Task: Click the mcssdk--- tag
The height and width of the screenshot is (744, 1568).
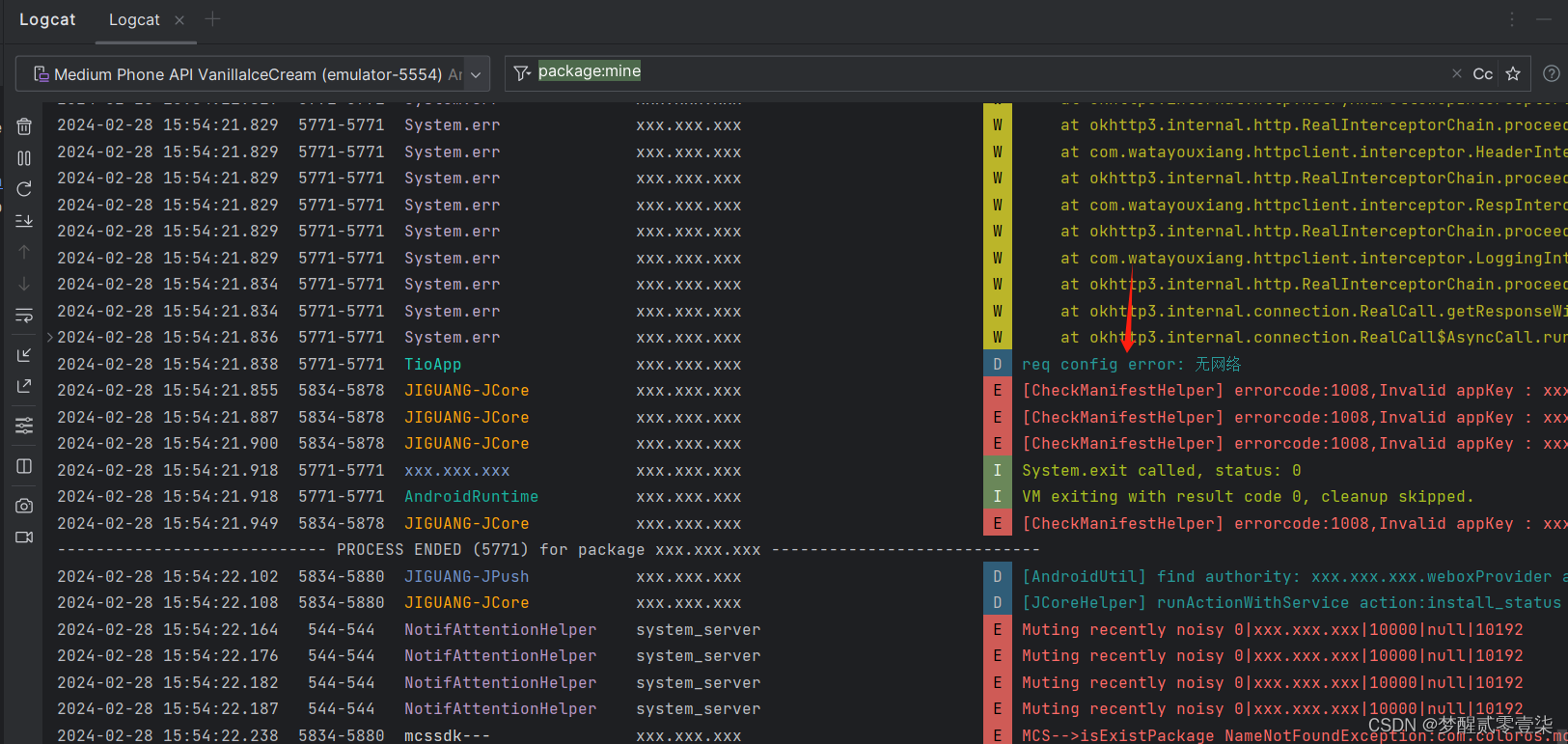Action: (447, 735)
